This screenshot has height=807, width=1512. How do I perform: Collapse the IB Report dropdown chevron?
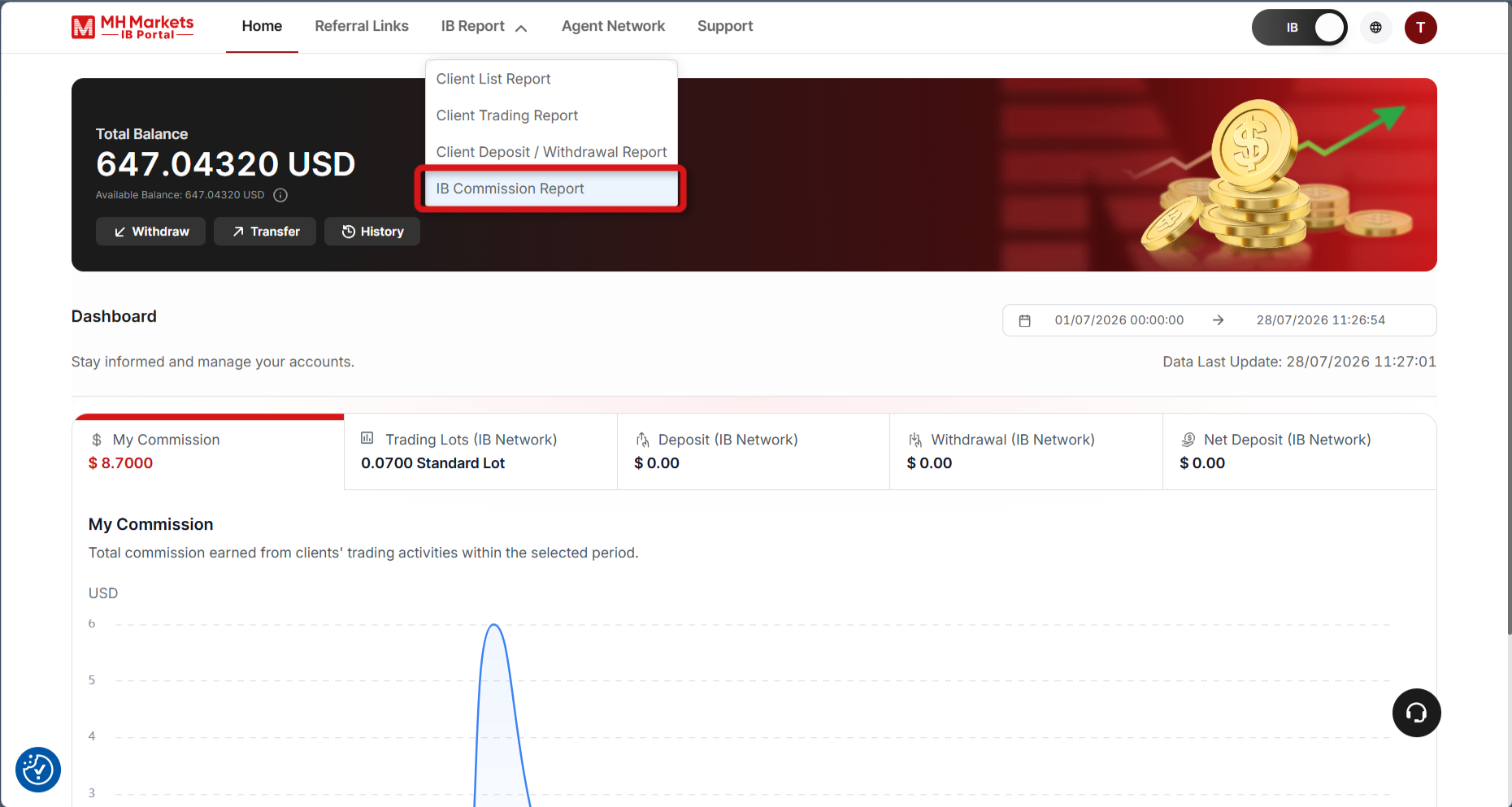click(521, 28)
